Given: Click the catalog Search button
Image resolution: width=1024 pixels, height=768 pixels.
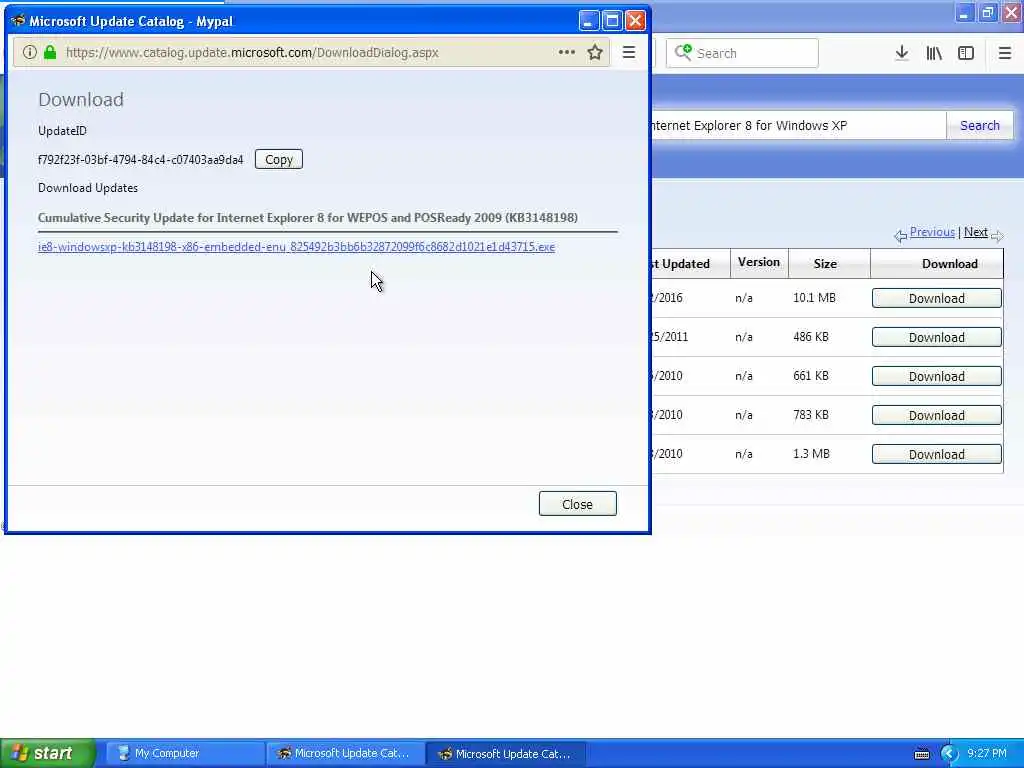Looking at the screenshot, I should [x=980, y=125].
